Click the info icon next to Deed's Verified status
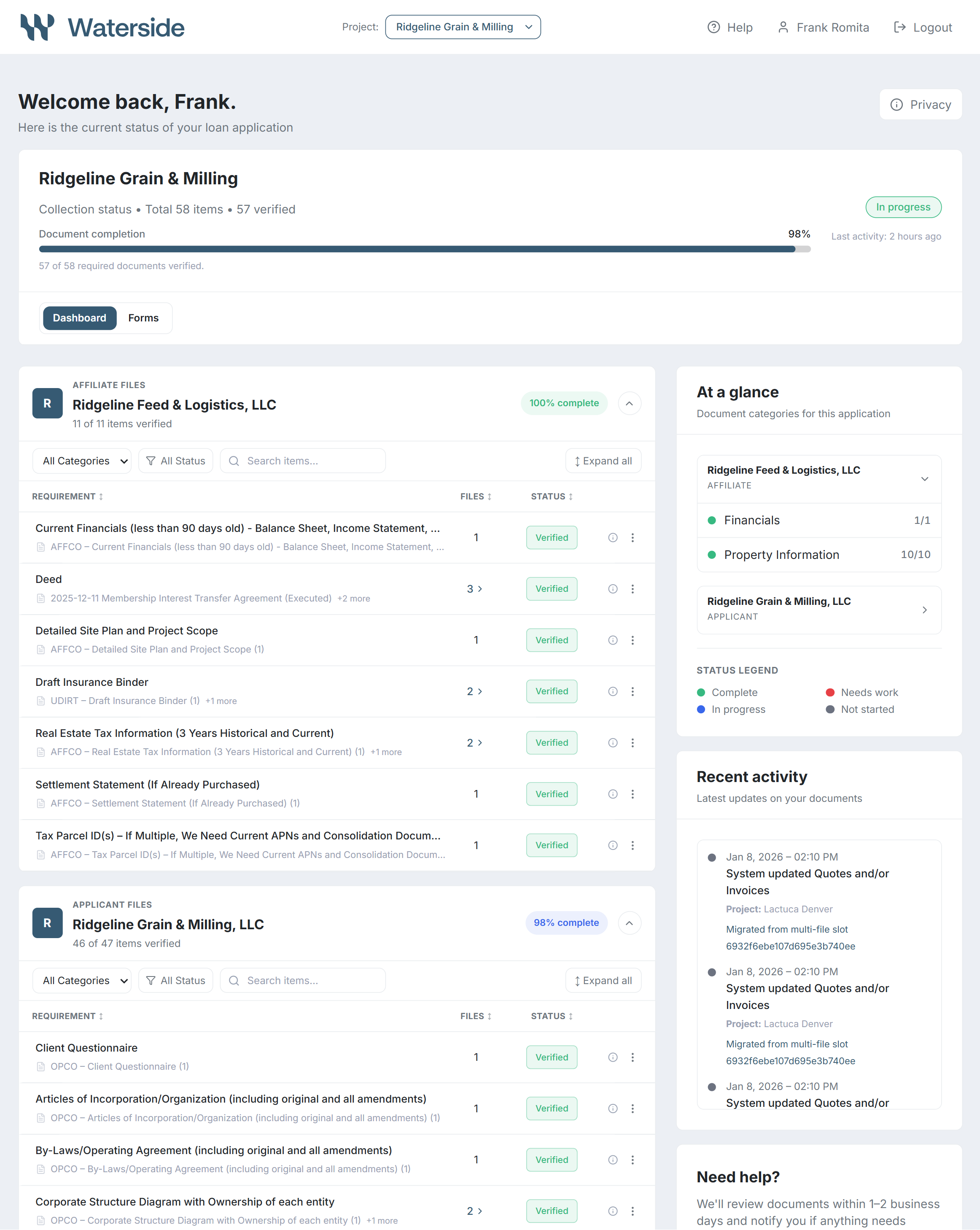The image size is (980, 1230). point(613,588)
